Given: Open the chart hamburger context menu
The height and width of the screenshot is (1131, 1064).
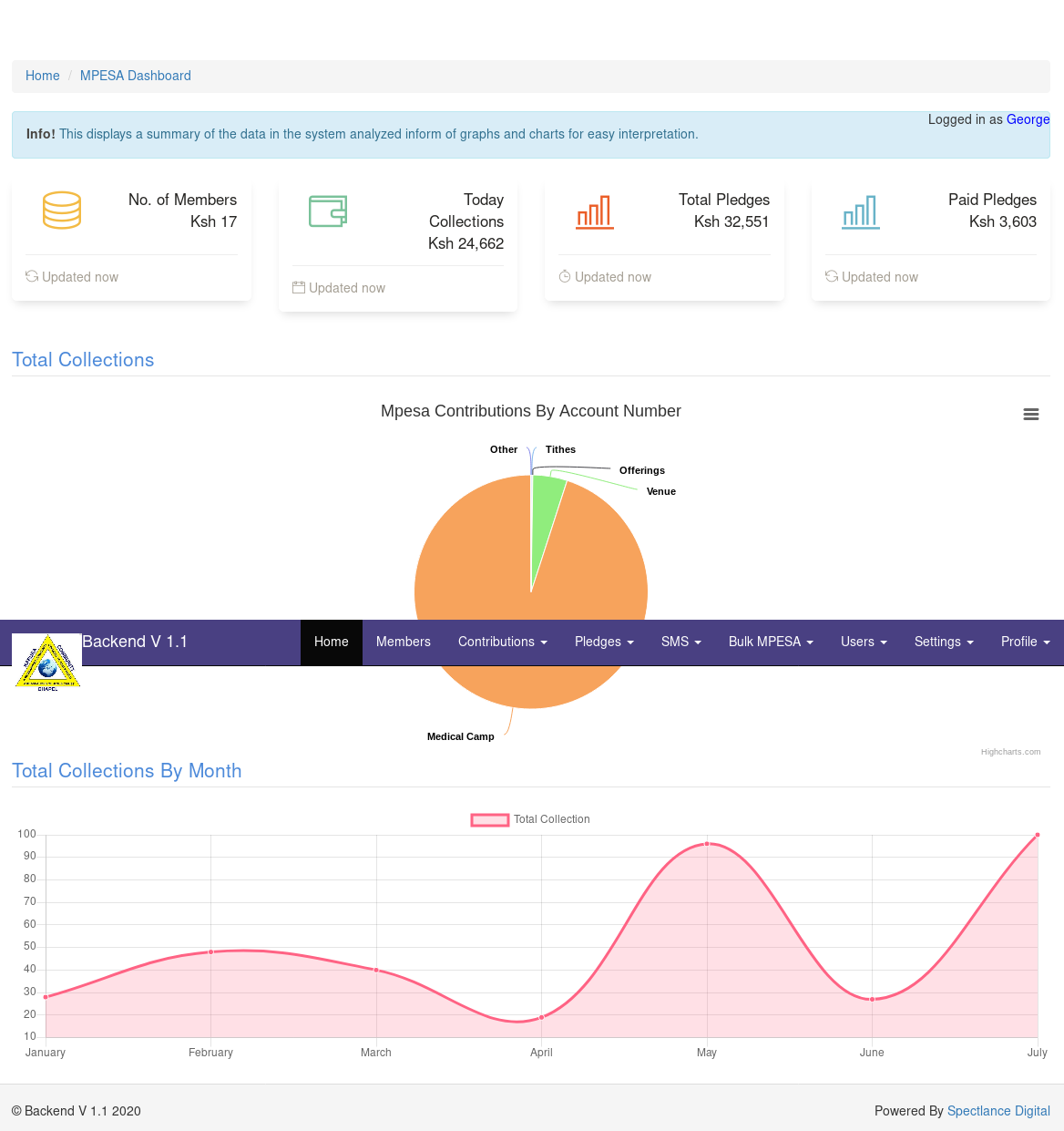Looking at the screenshot, I should coord(1031,415).
